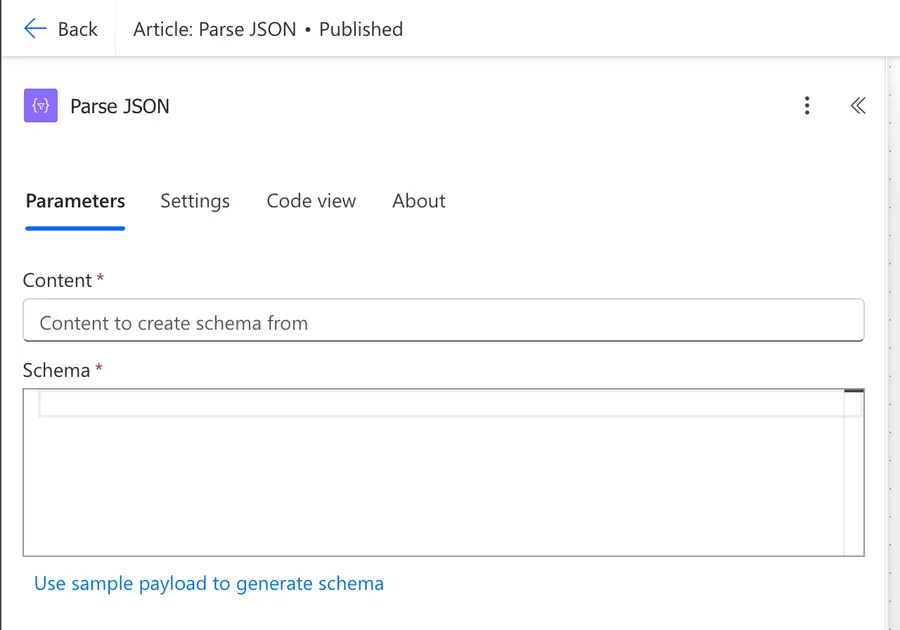Switch to the Code view tab
900x630 pixels.
(311, 201)
